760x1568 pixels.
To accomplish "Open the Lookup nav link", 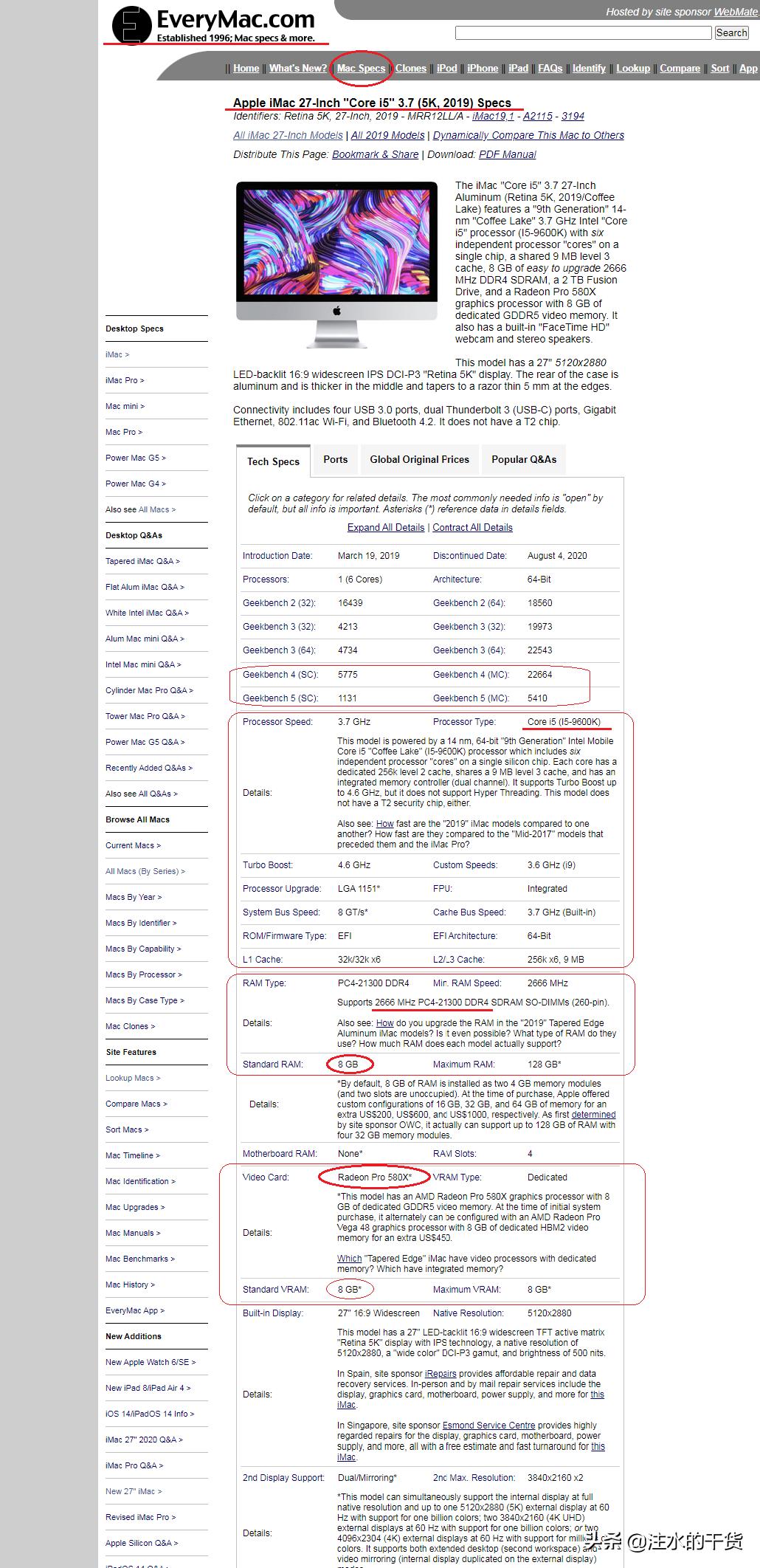I will pos(633,68).
